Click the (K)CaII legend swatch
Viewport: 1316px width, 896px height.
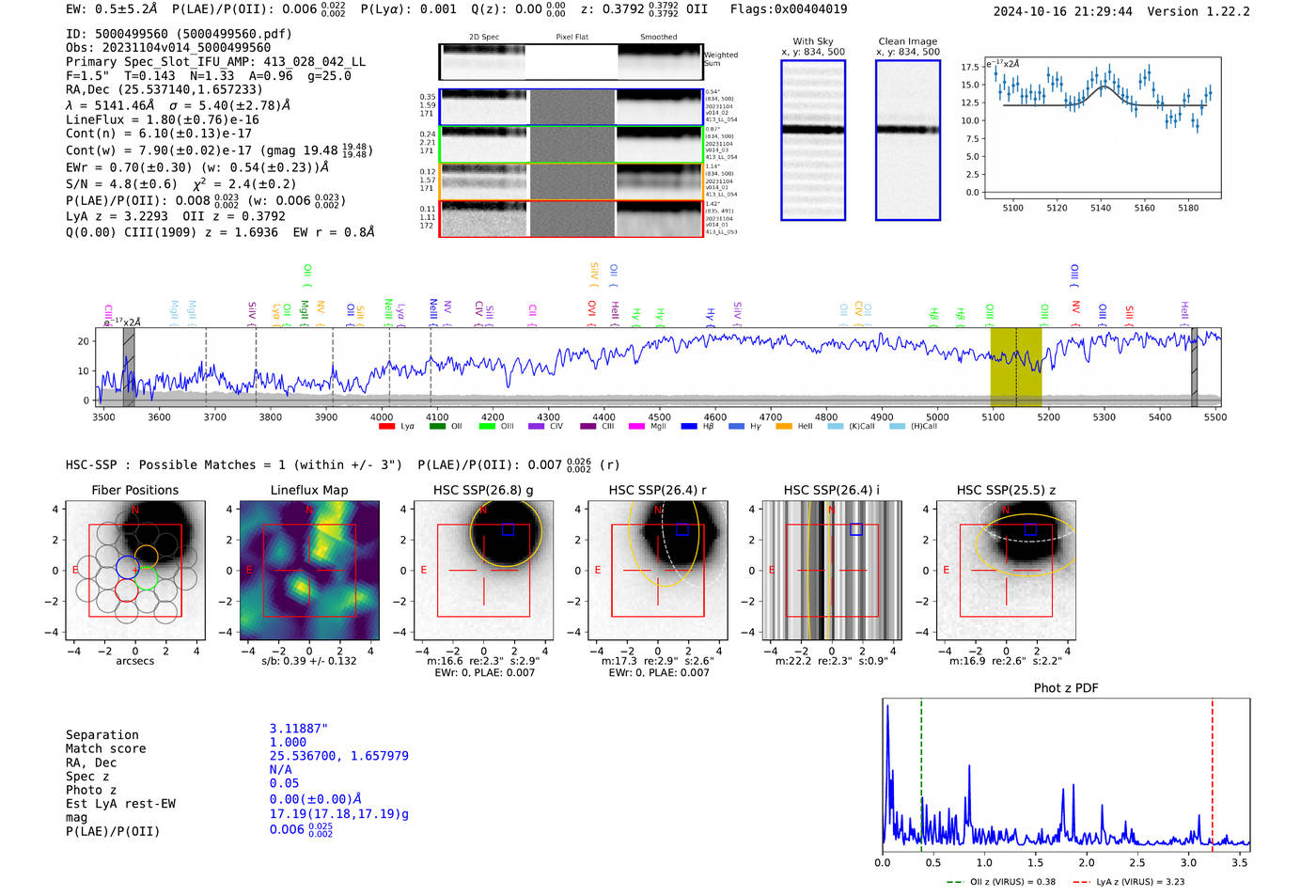tap(835, 426)
